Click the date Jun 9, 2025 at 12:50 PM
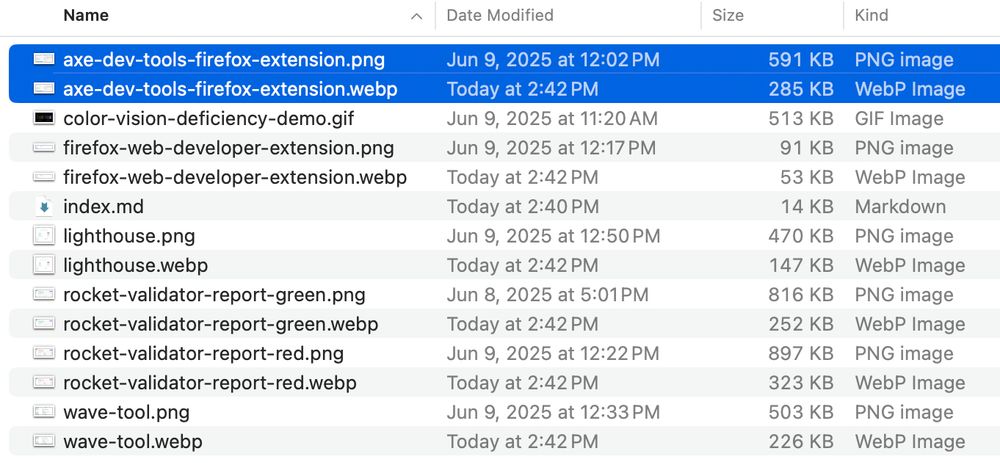The image size is (1000, 463). pos(553,235)
